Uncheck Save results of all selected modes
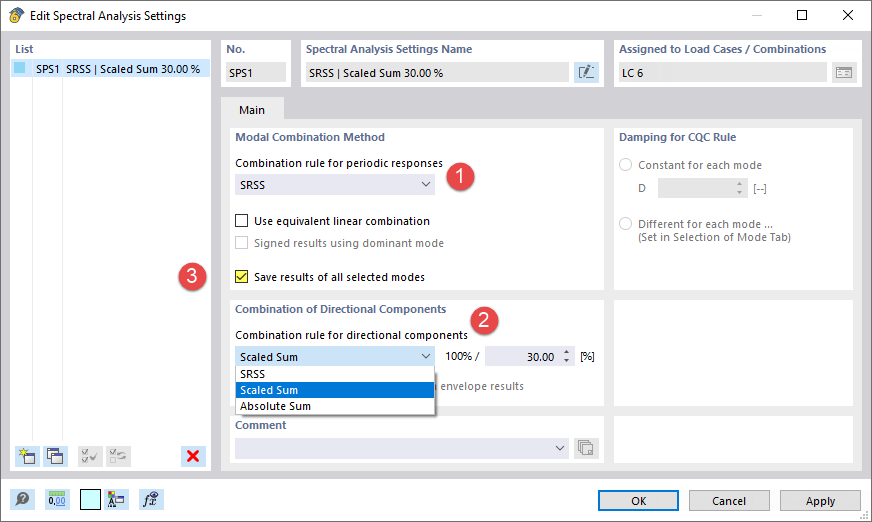872x522 pixels. 241,277
